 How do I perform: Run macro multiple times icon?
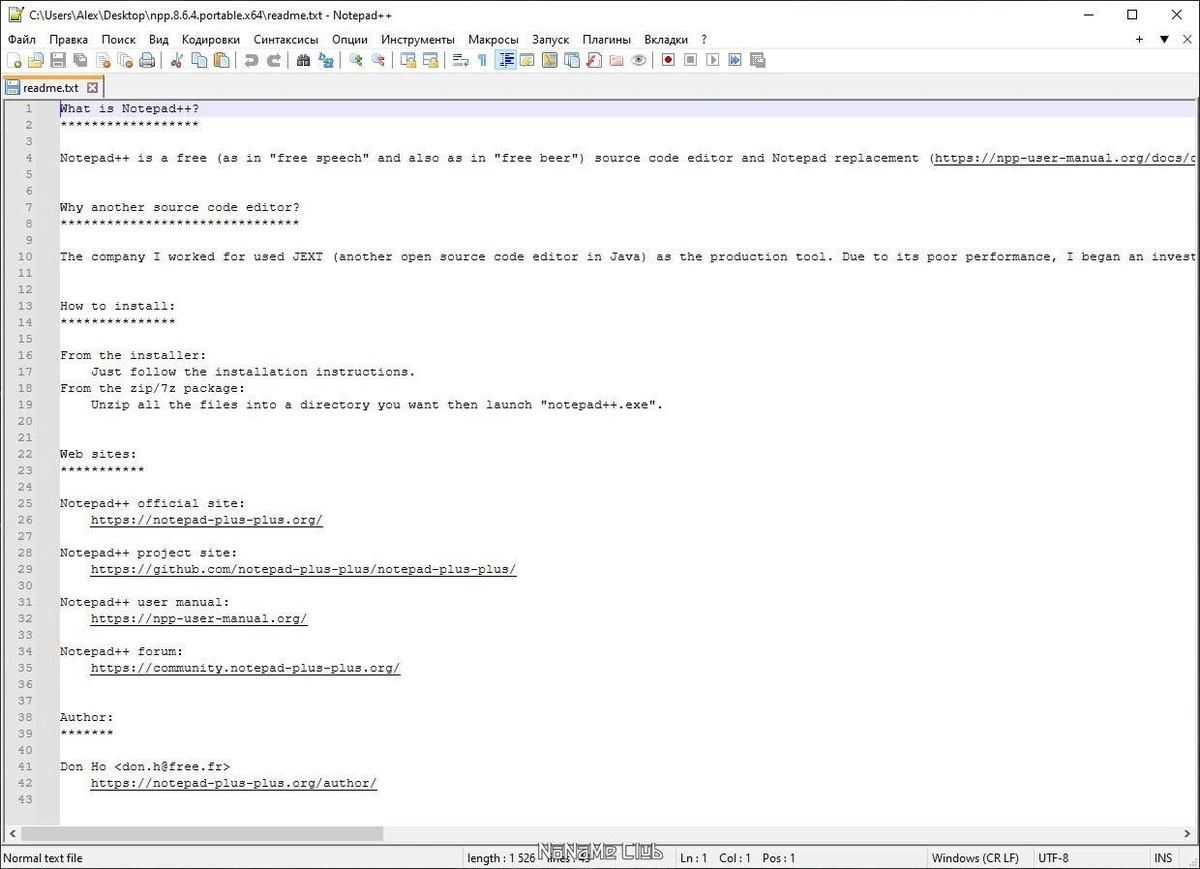coord(734,60)
